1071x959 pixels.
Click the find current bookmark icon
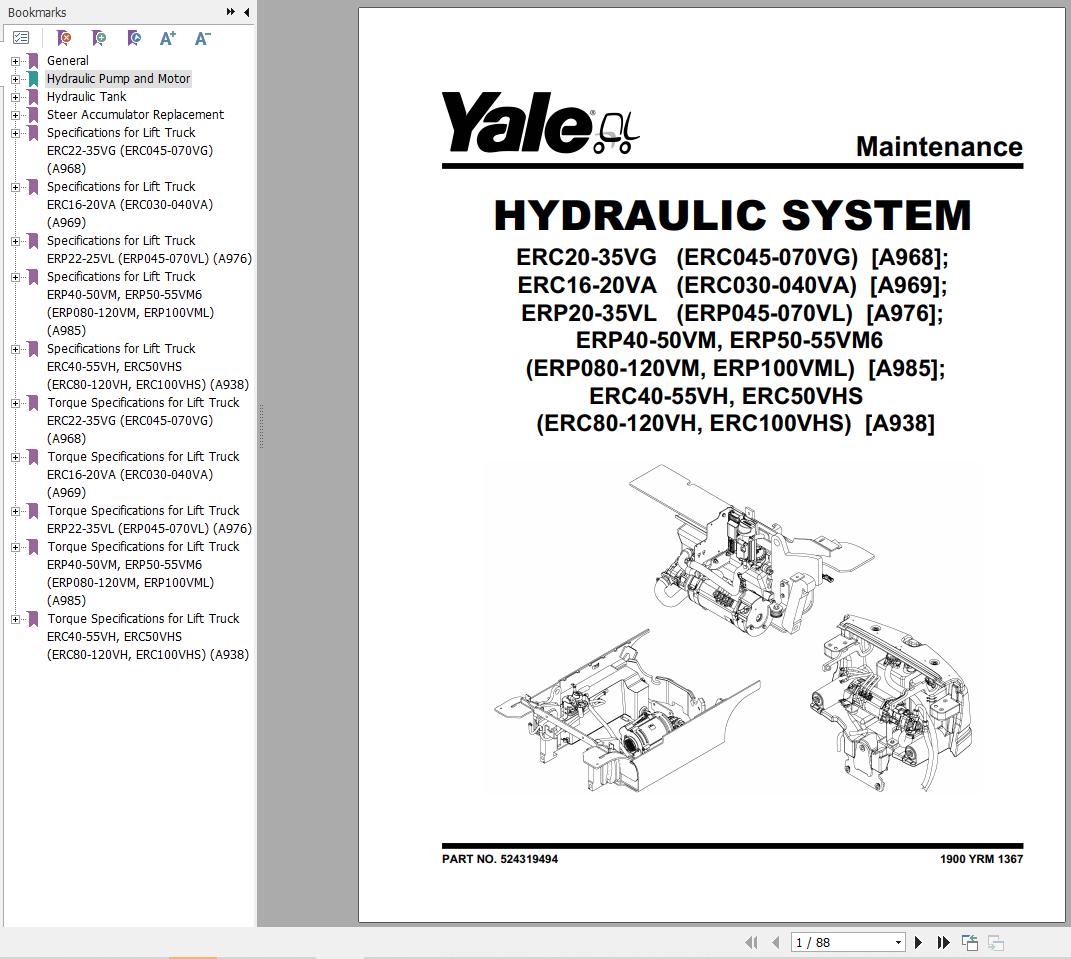134,38
